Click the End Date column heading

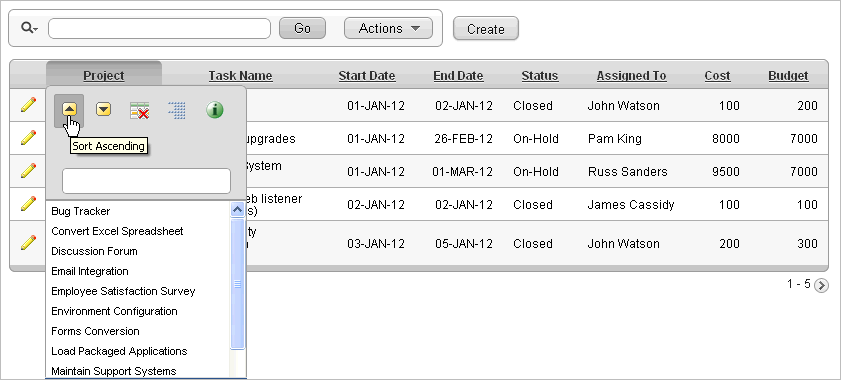458,76
